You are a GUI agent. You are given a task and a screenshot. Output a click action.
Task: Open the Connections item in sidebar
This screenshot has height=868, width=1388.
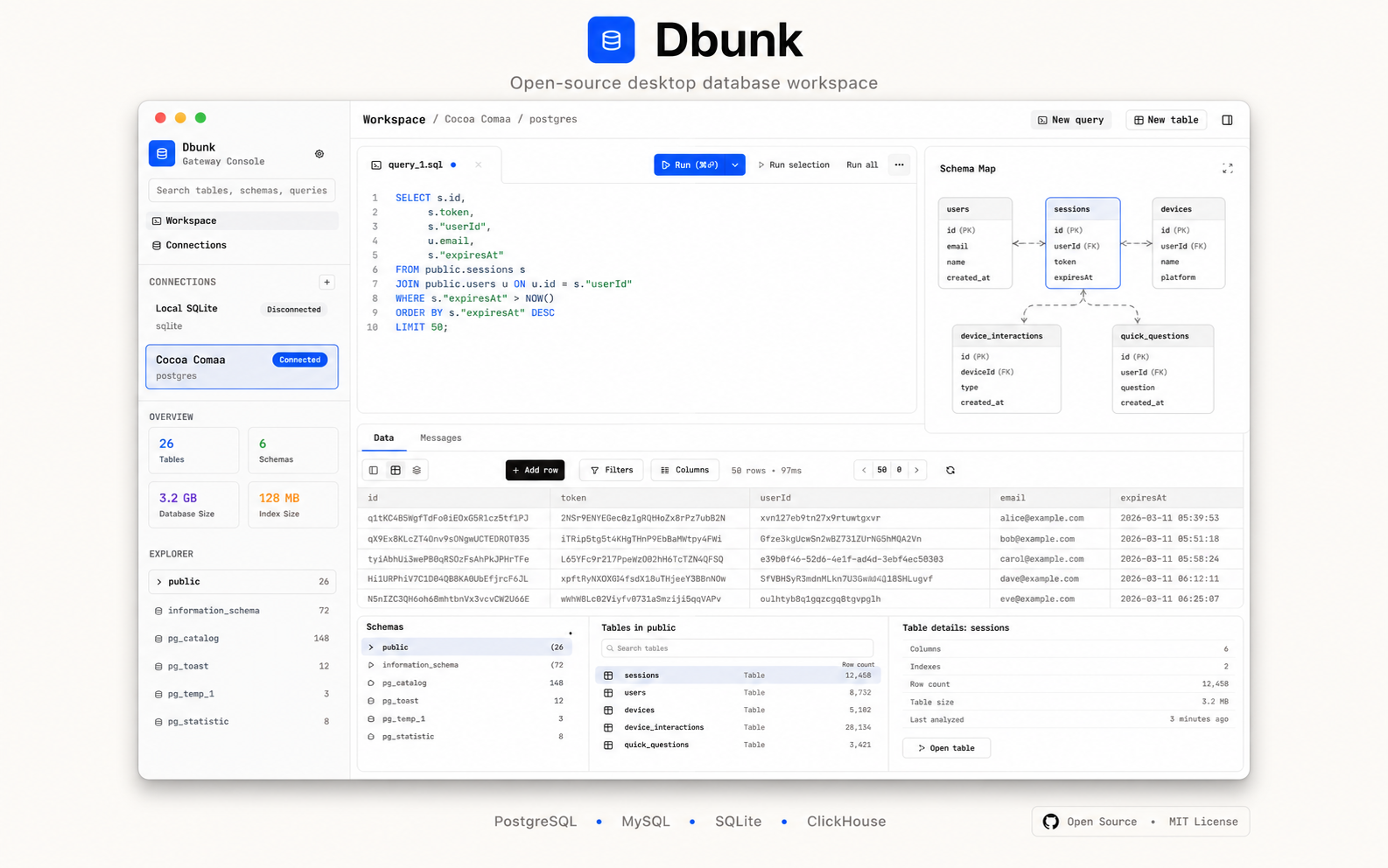(242, 245)
